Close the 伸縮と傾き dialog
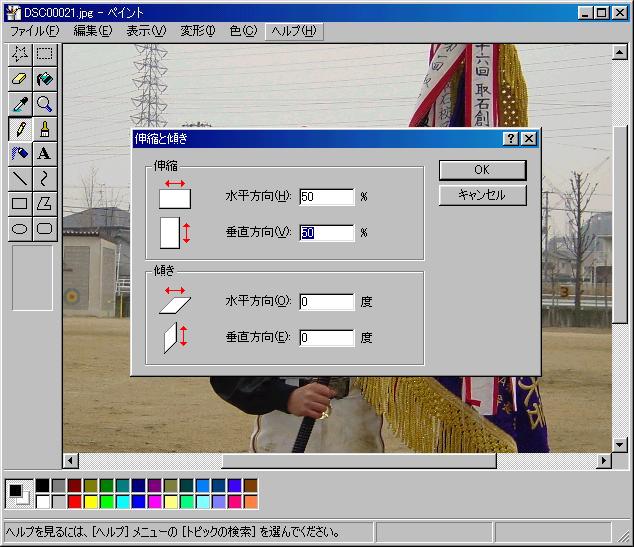This screenshot has width=634, height=547. pyautogui.click(x=528, y=139)
